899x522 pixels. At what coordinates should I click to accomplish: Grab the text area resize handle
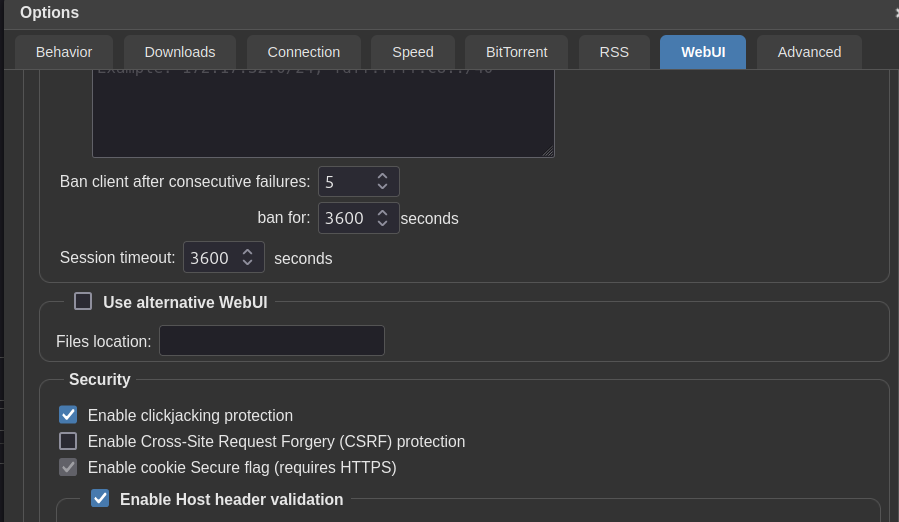click(548, 151)
